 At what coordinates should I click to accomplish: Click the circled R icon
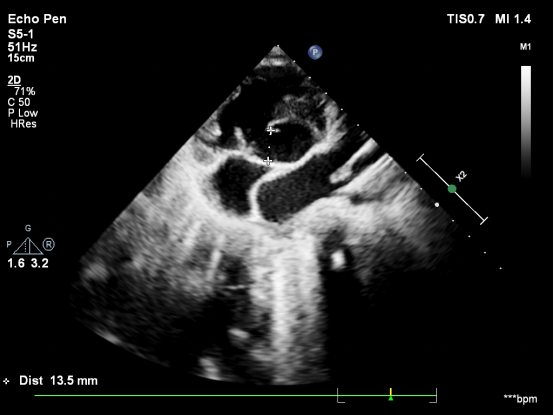click(49, 244)
